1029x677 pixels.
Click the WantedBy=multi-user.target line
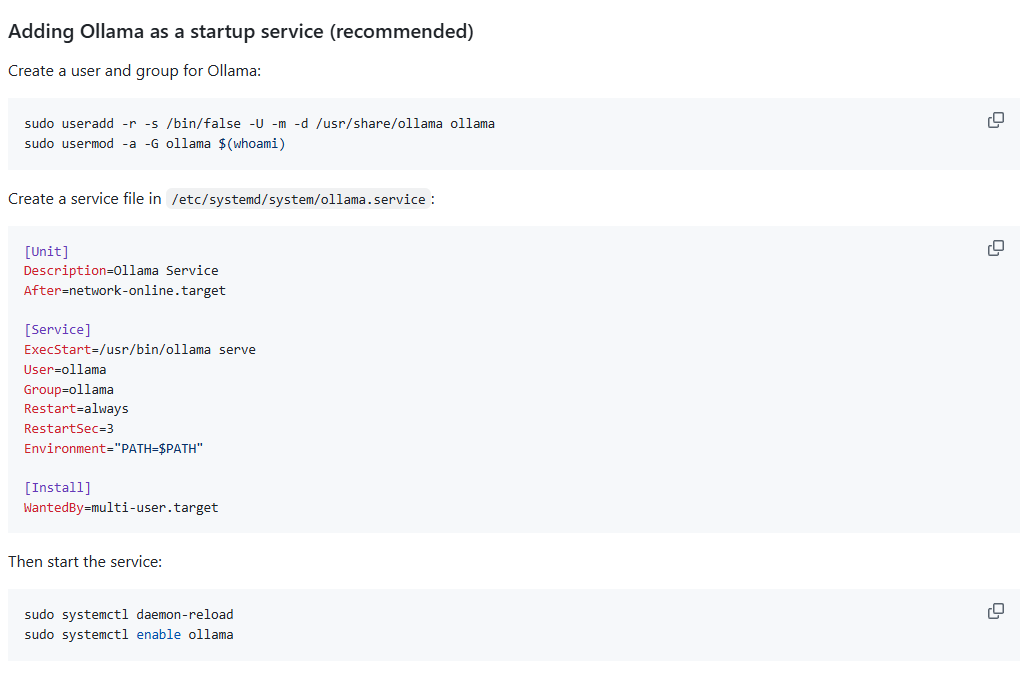(x=121, y=507)
